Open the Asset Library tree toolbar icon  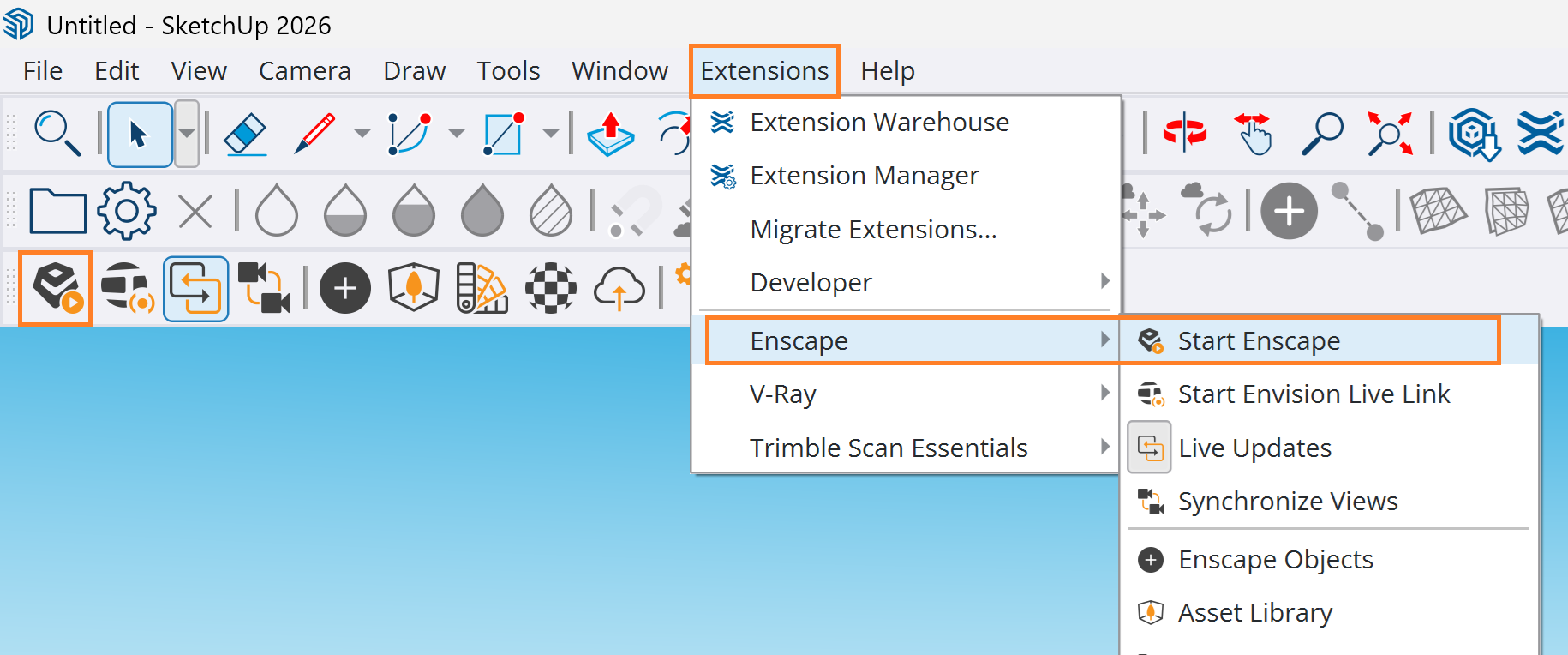[414, 288]
